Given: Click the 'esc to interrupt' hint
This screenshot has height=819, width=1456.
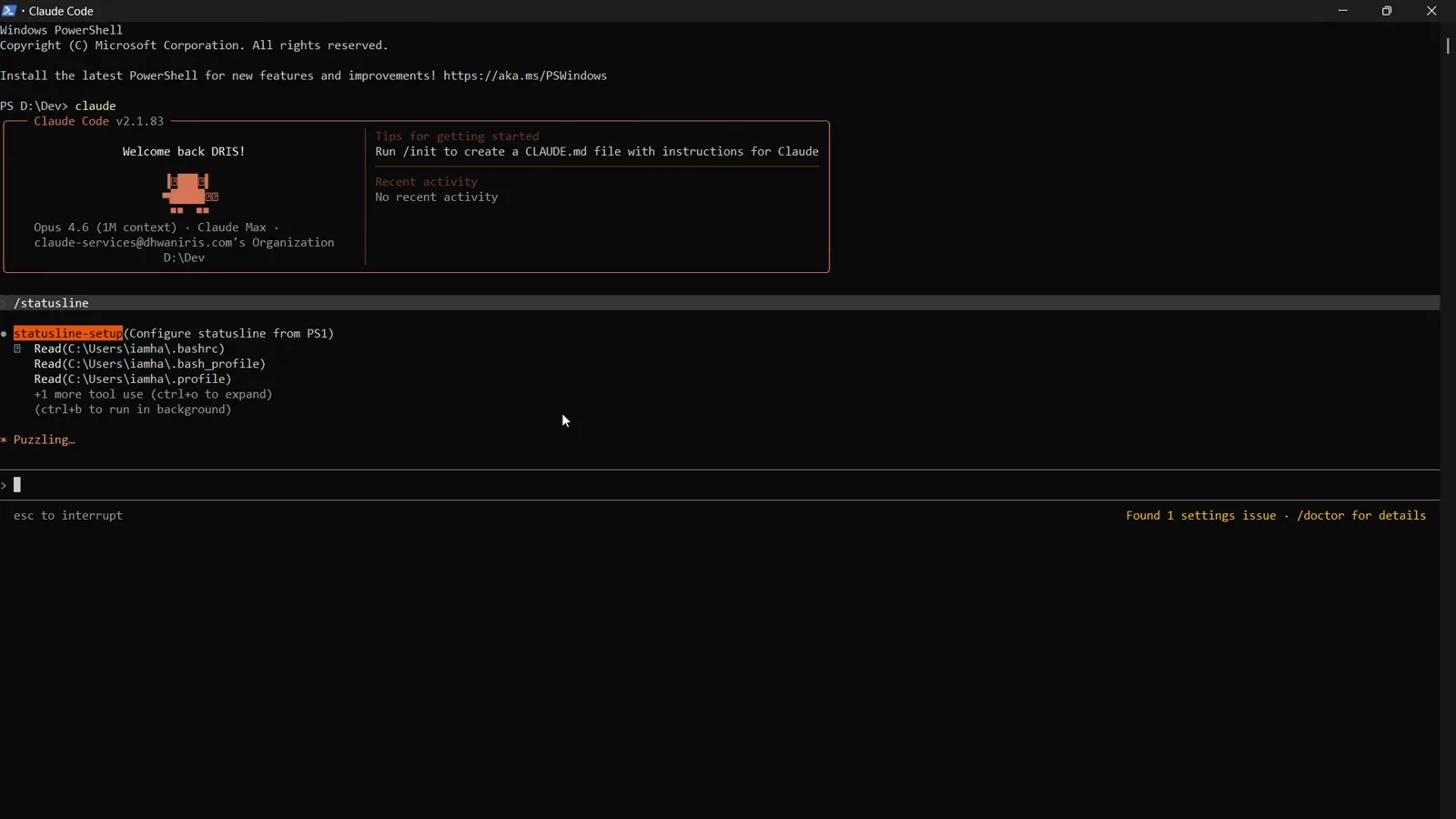Looking at the screenshot, I should pos(68,516).
